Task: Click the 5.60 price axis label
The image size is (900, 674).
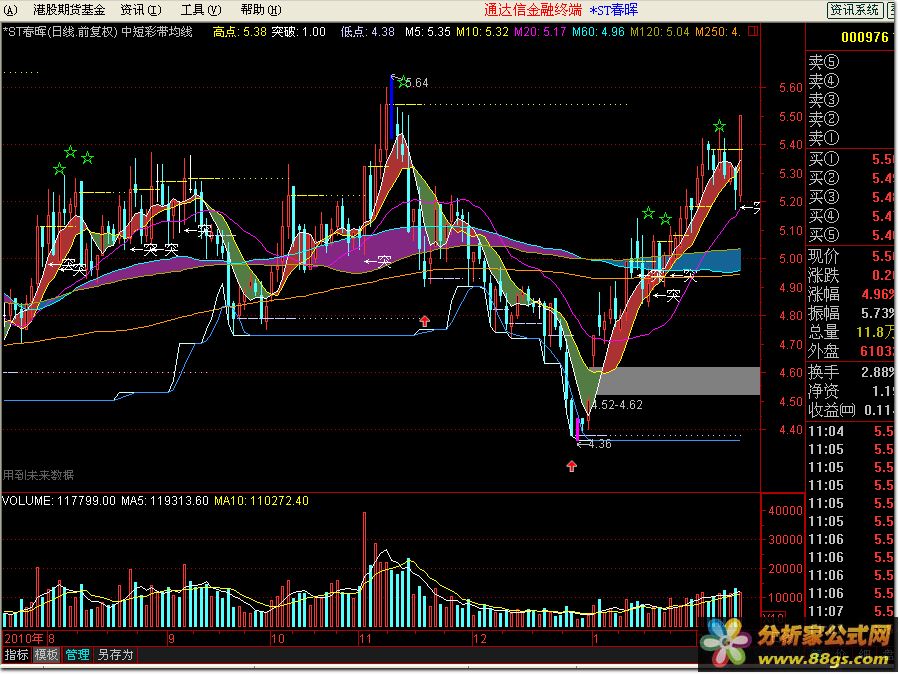Action: (x=790, y=88)
